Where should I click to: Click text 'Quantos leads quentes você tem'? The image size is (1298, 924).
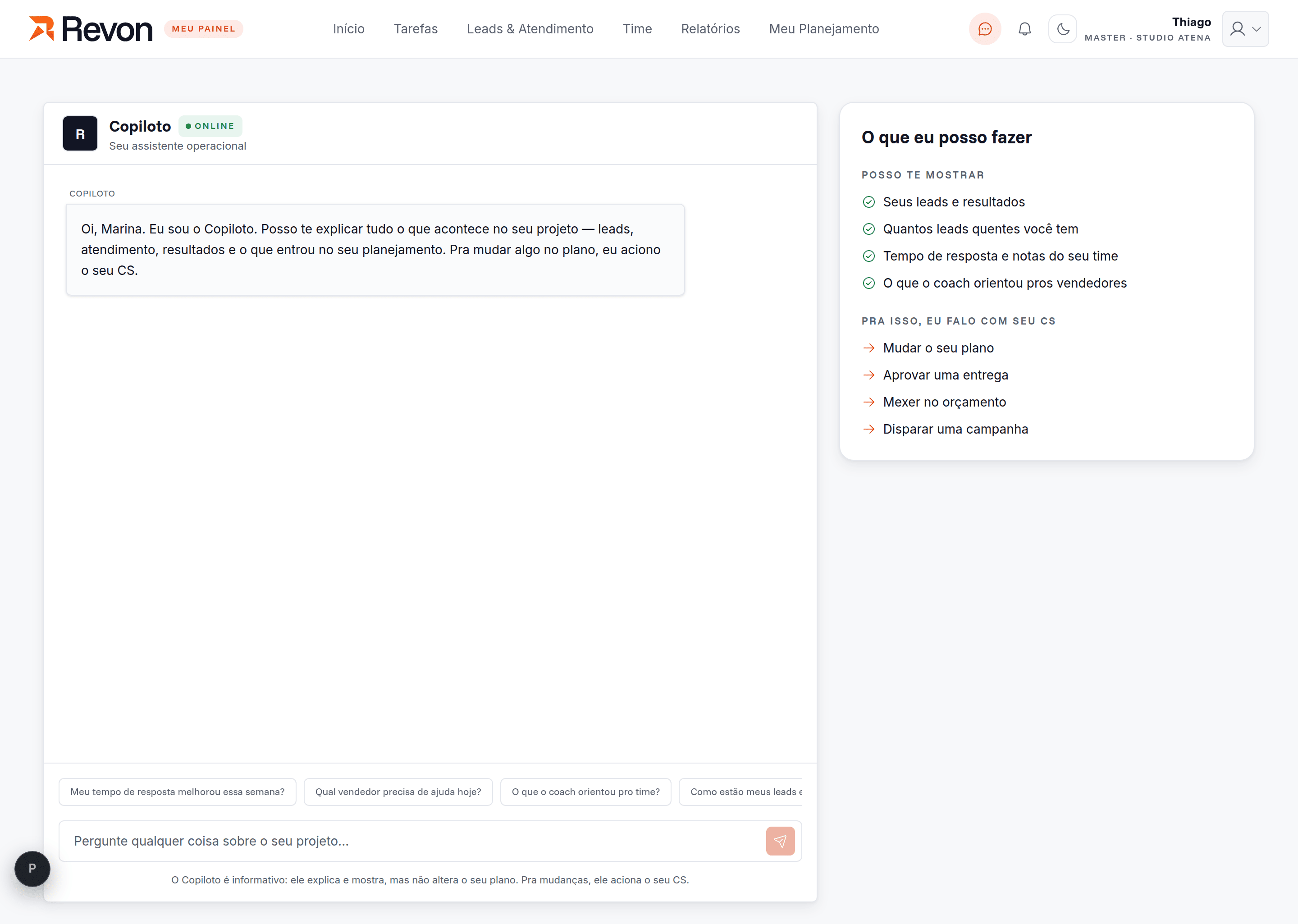[x=981, y=229]
